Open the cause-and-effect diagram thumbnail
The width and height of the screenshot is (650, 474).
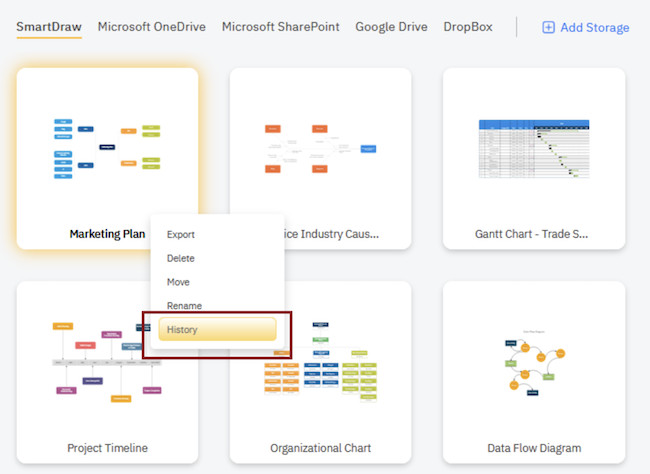point(320,149)
